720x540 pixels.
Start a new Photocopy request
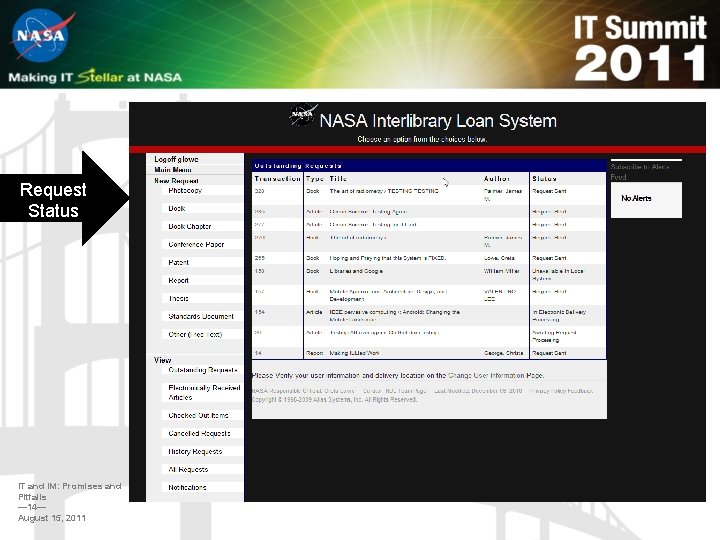[185, 190]
